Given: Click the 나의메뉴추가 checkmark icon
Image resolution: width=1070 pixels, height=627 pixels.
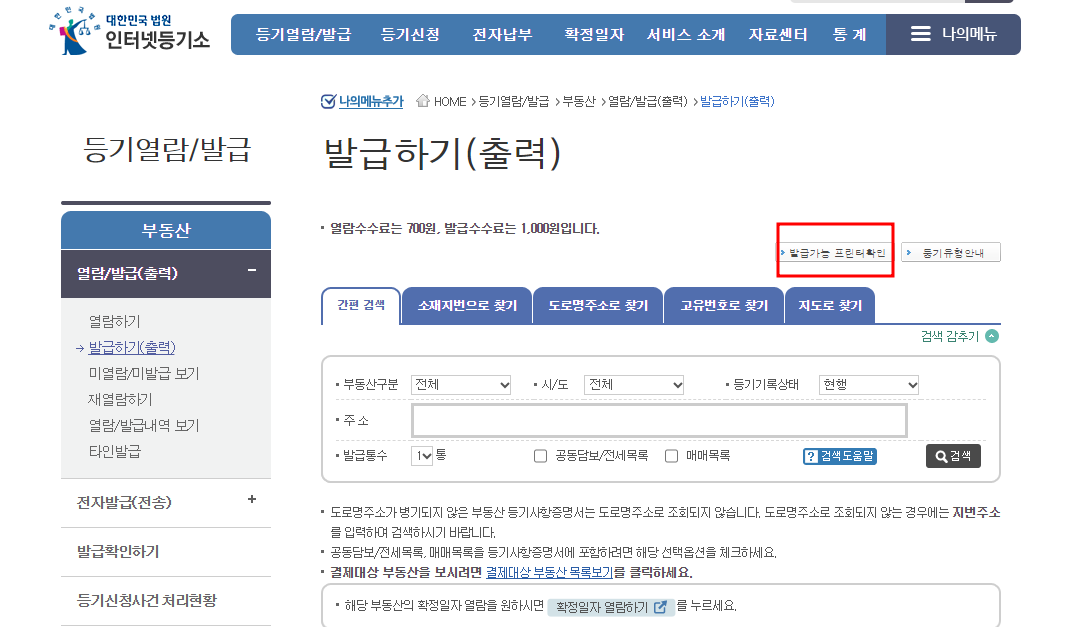Looking at the screenshot, I should pos(328,101).
